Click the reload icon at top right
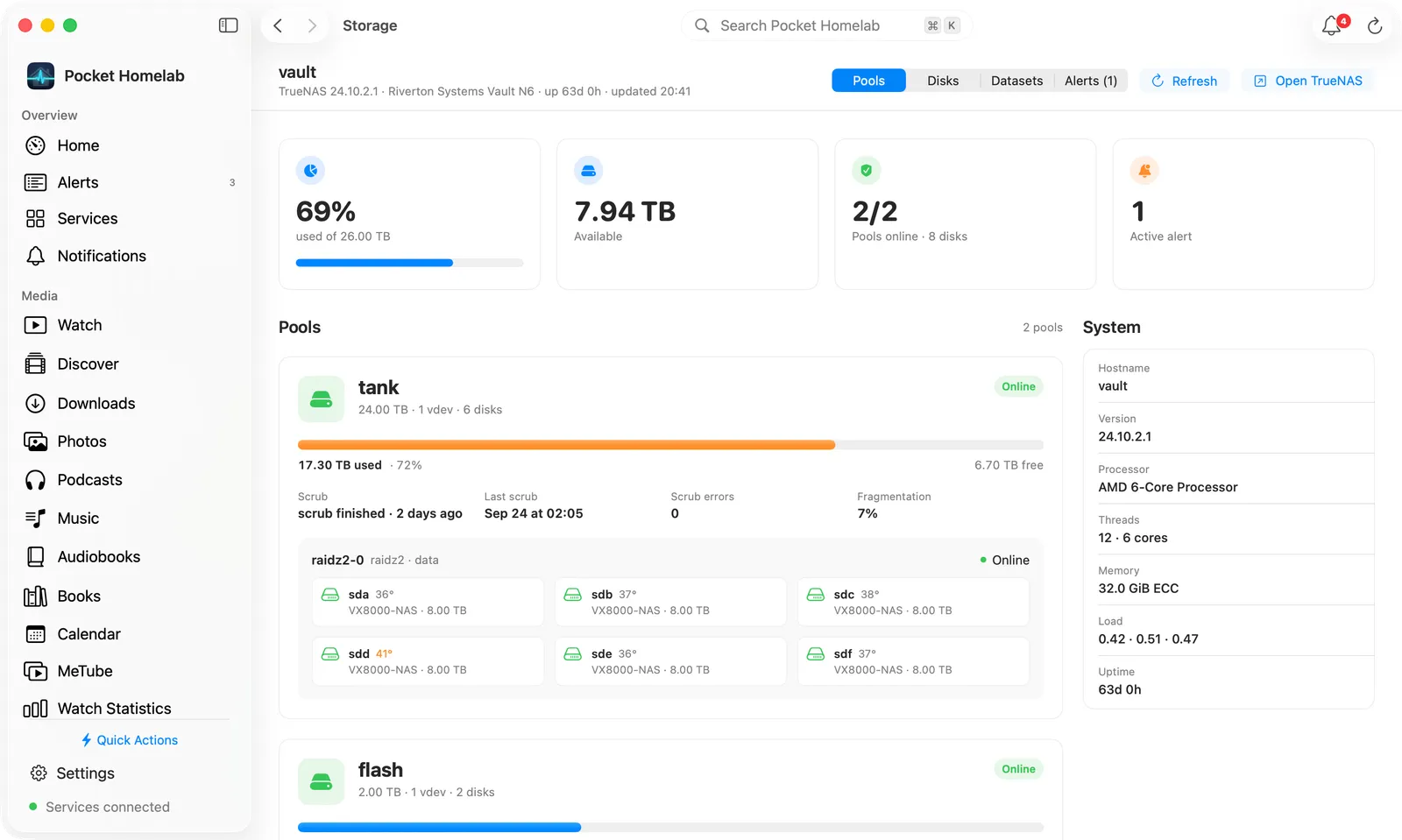1402x840 pixels. tap(1375, 26)
